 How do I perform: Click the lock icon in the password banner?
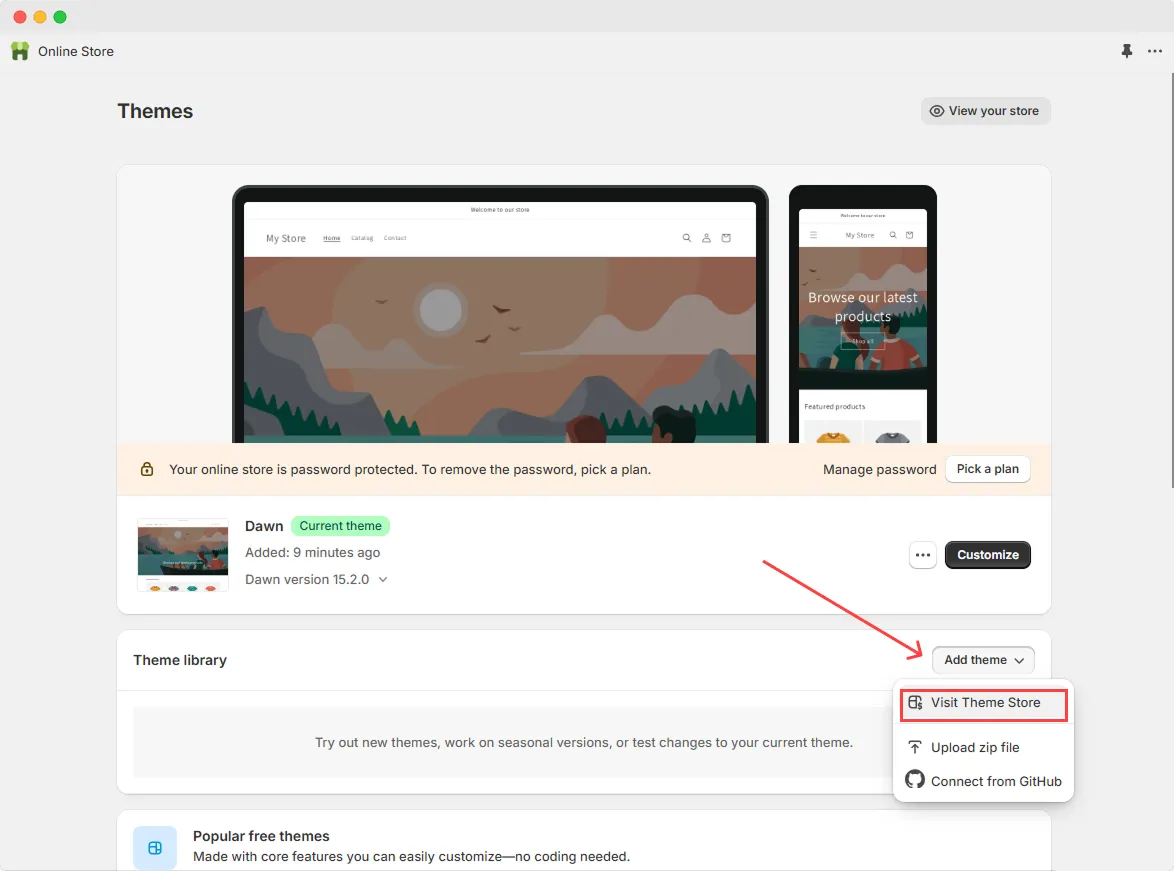tap(147, 468)
